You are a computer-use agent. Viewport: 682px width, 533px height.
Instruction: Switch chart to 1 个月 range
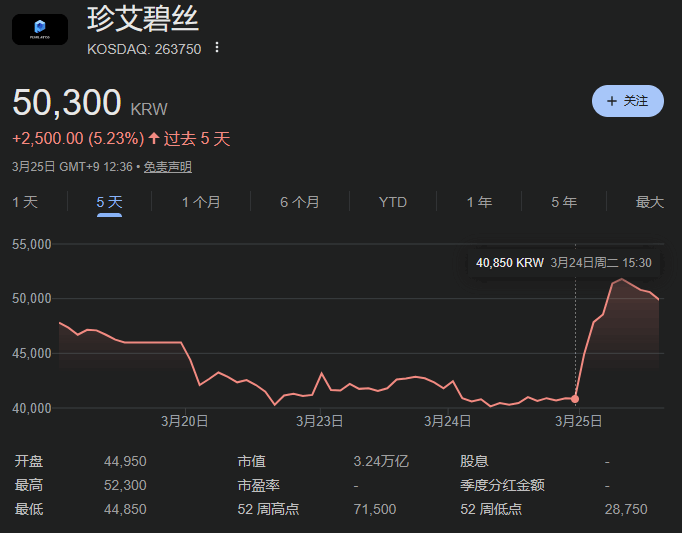tap(201, 202)
